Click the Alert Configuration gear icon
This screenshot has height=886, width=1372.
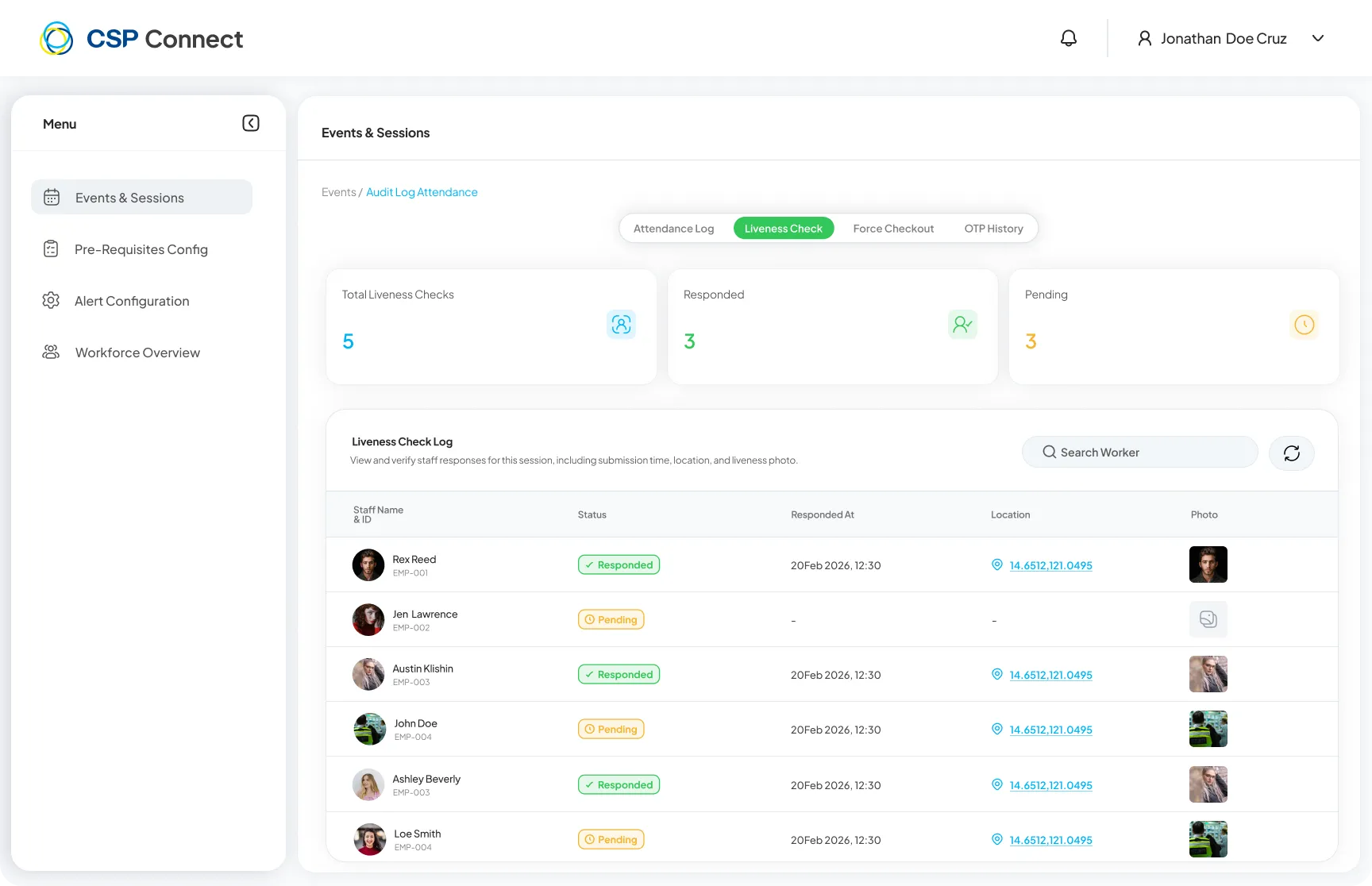(x=51, y=300)
